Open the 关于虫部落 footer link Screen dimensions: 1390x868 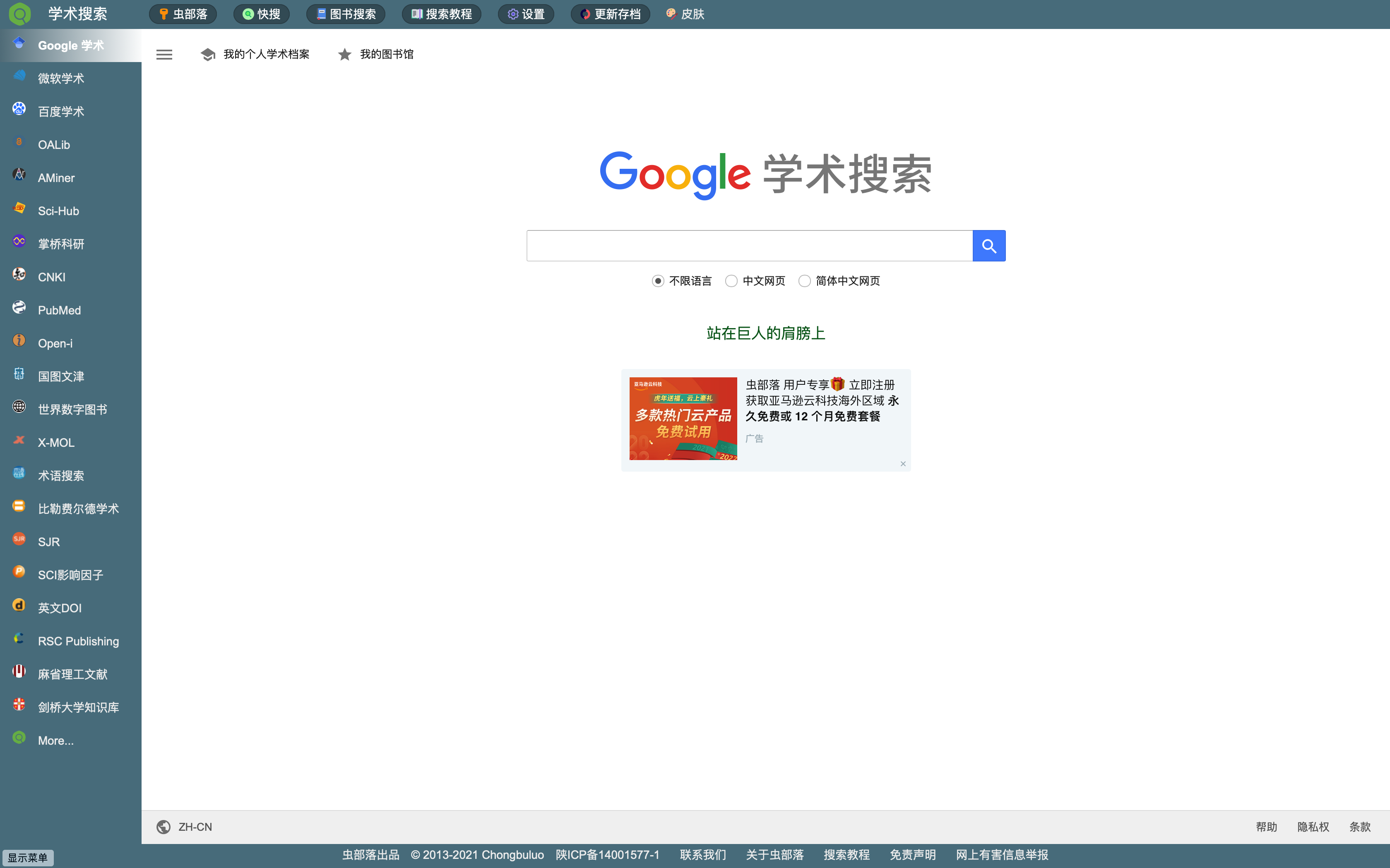click(775, 855)
